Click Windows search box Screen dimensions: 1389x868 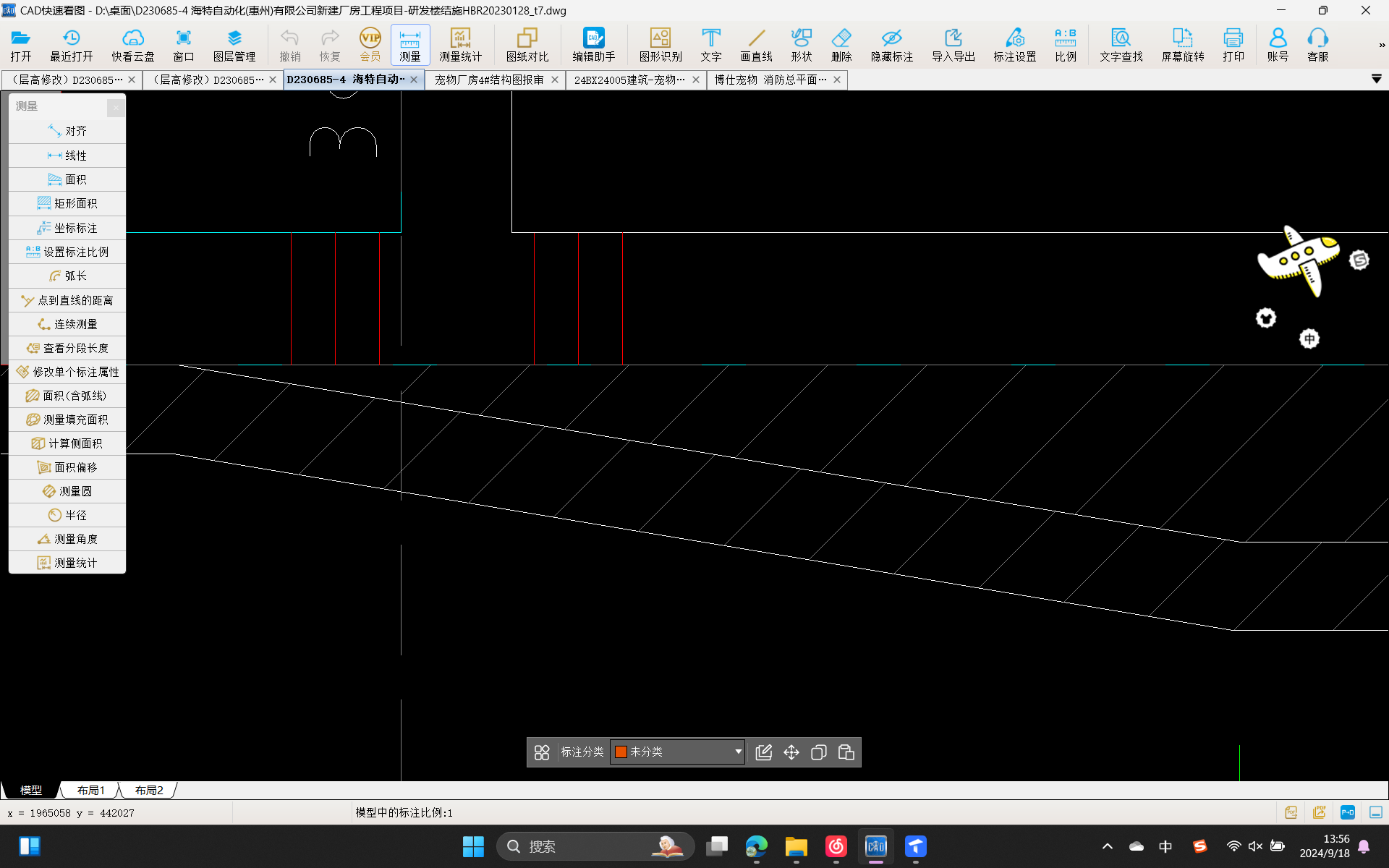coord(595,846)
